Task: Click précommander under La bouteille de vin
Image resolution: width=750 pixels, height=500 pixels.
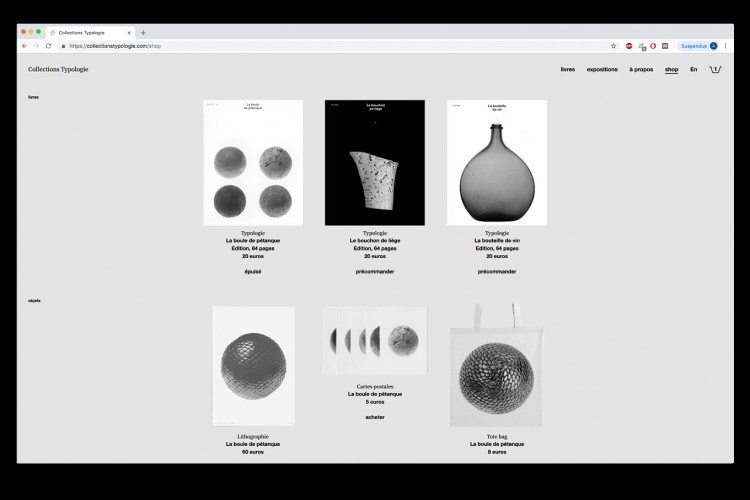Action: coord(497,271)
